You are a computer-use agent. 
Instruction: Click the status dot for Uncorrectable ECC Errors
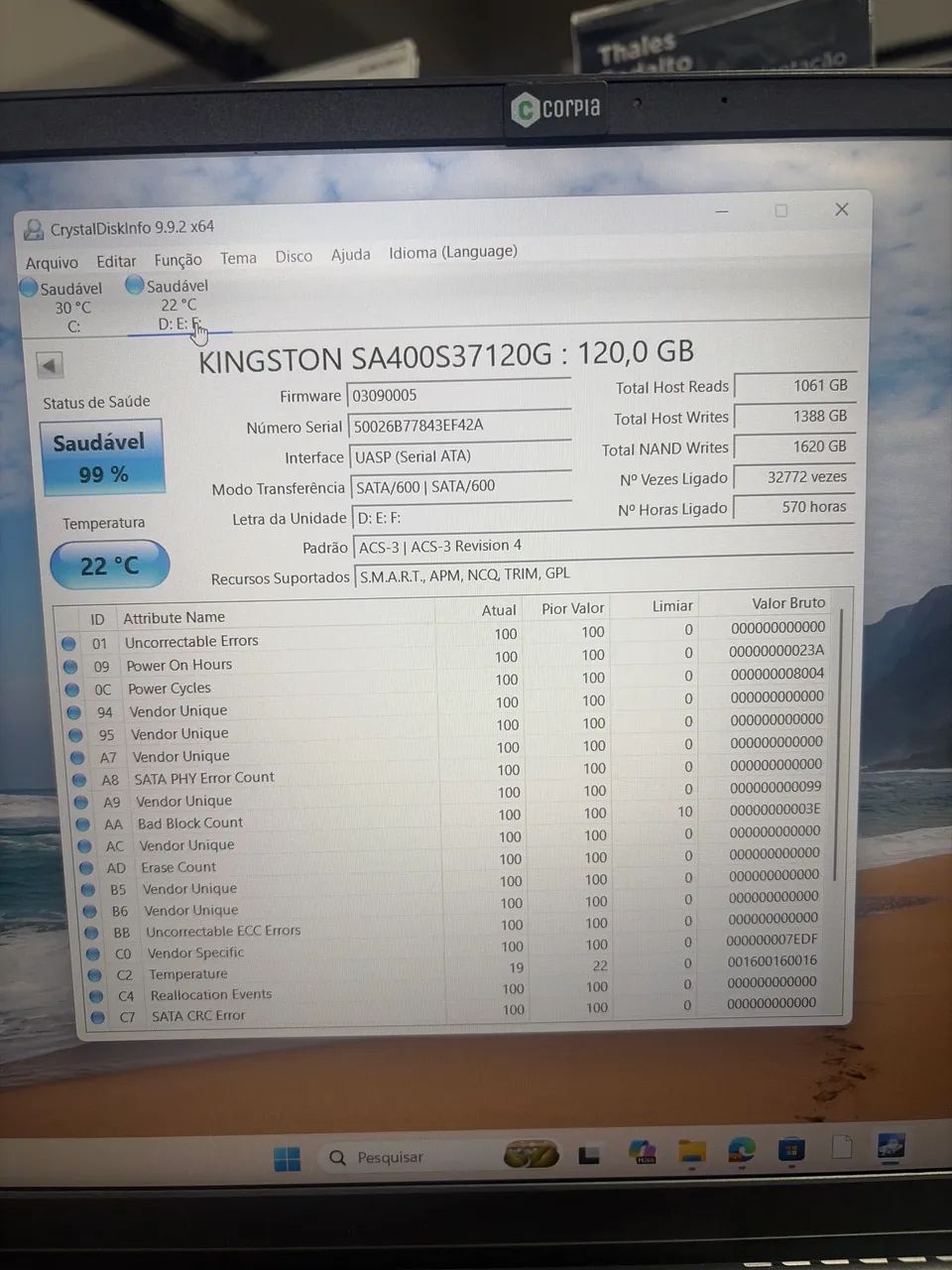click(x=91, y=933)
